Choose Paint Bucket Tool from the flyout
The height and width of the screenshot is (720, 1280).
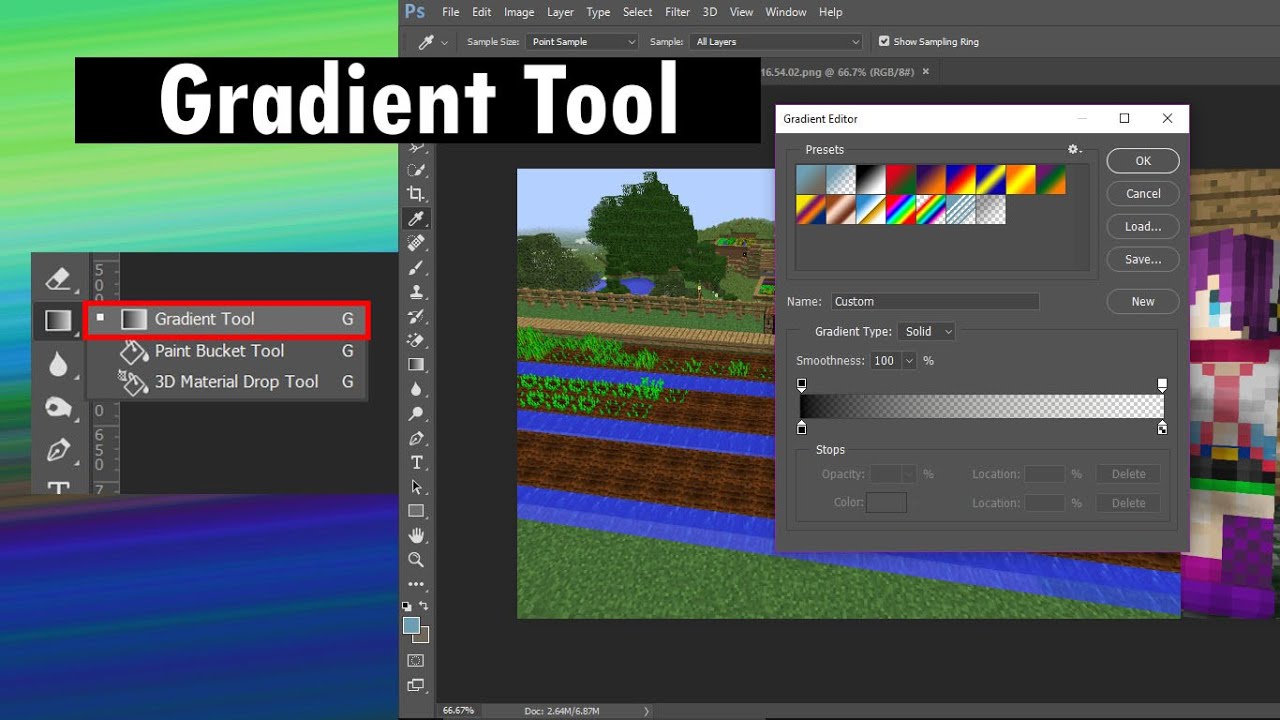coord(227,351)
